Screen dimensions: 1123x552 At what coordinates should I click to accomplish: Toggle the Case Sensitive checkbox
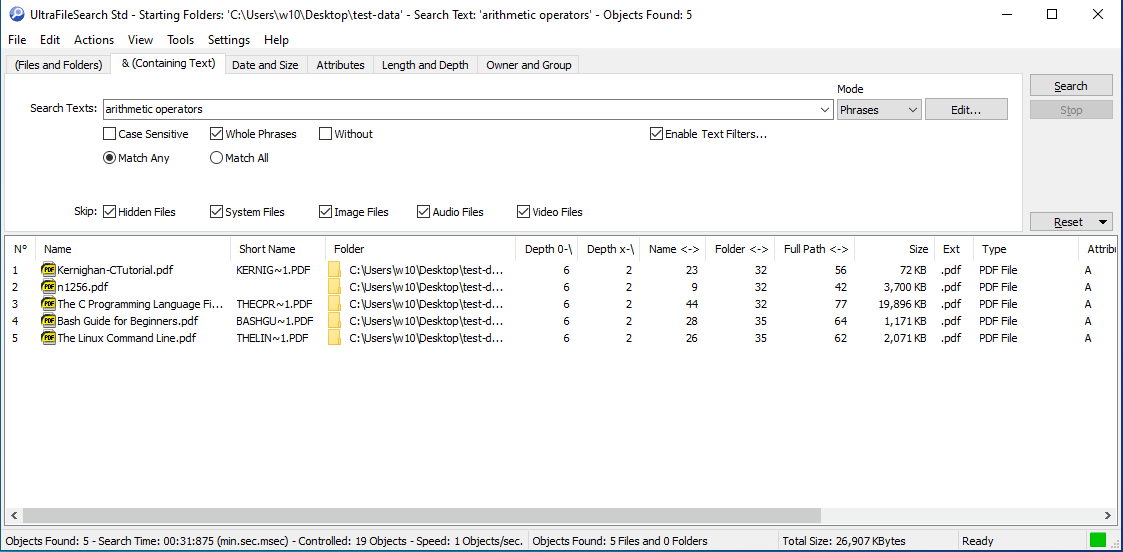coord(110,134)
